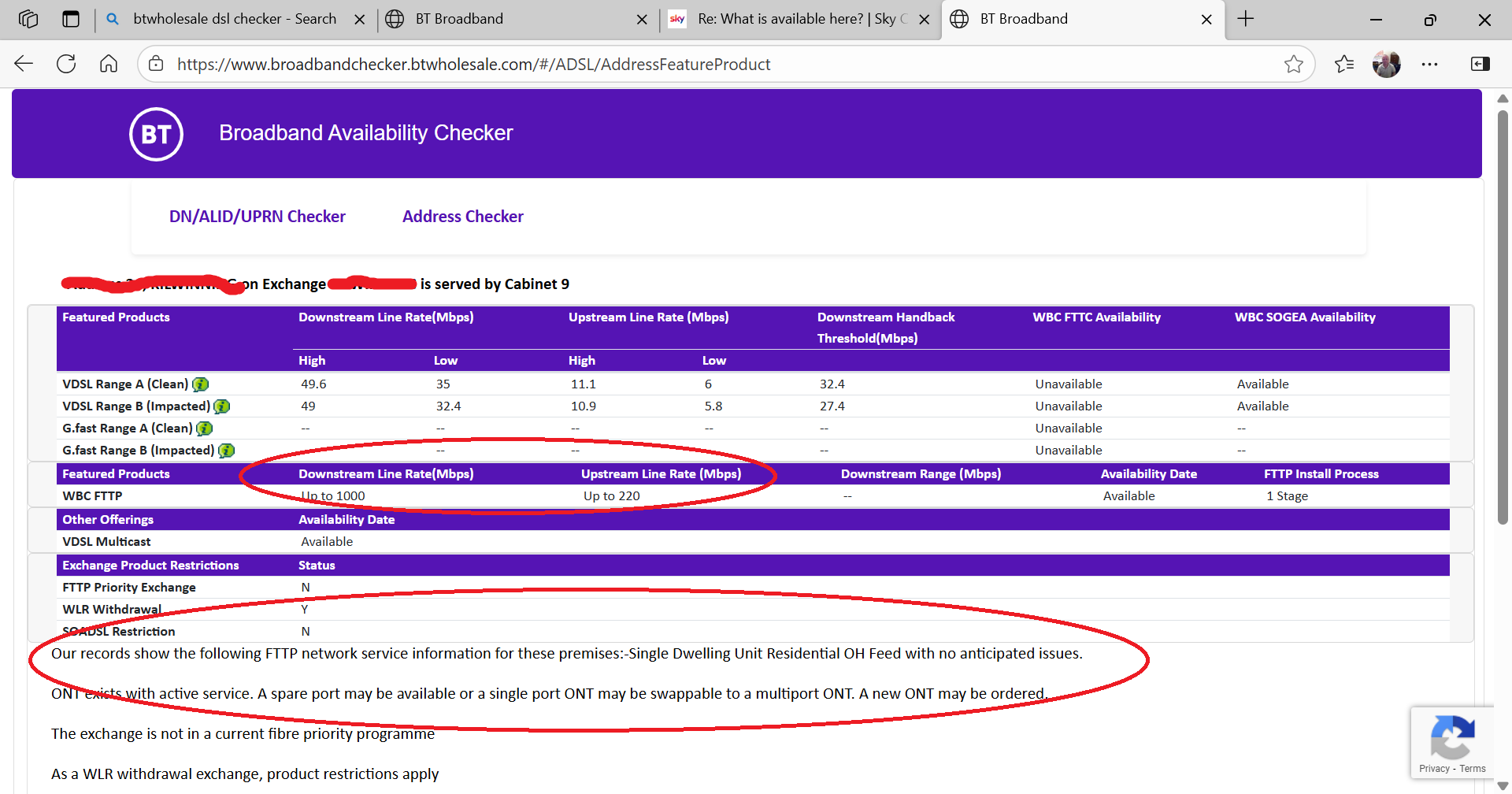This screenshot has height=794, width=1512.
Task: Click info icon next to G.fast Range A
Action: (x=205, y=429)
